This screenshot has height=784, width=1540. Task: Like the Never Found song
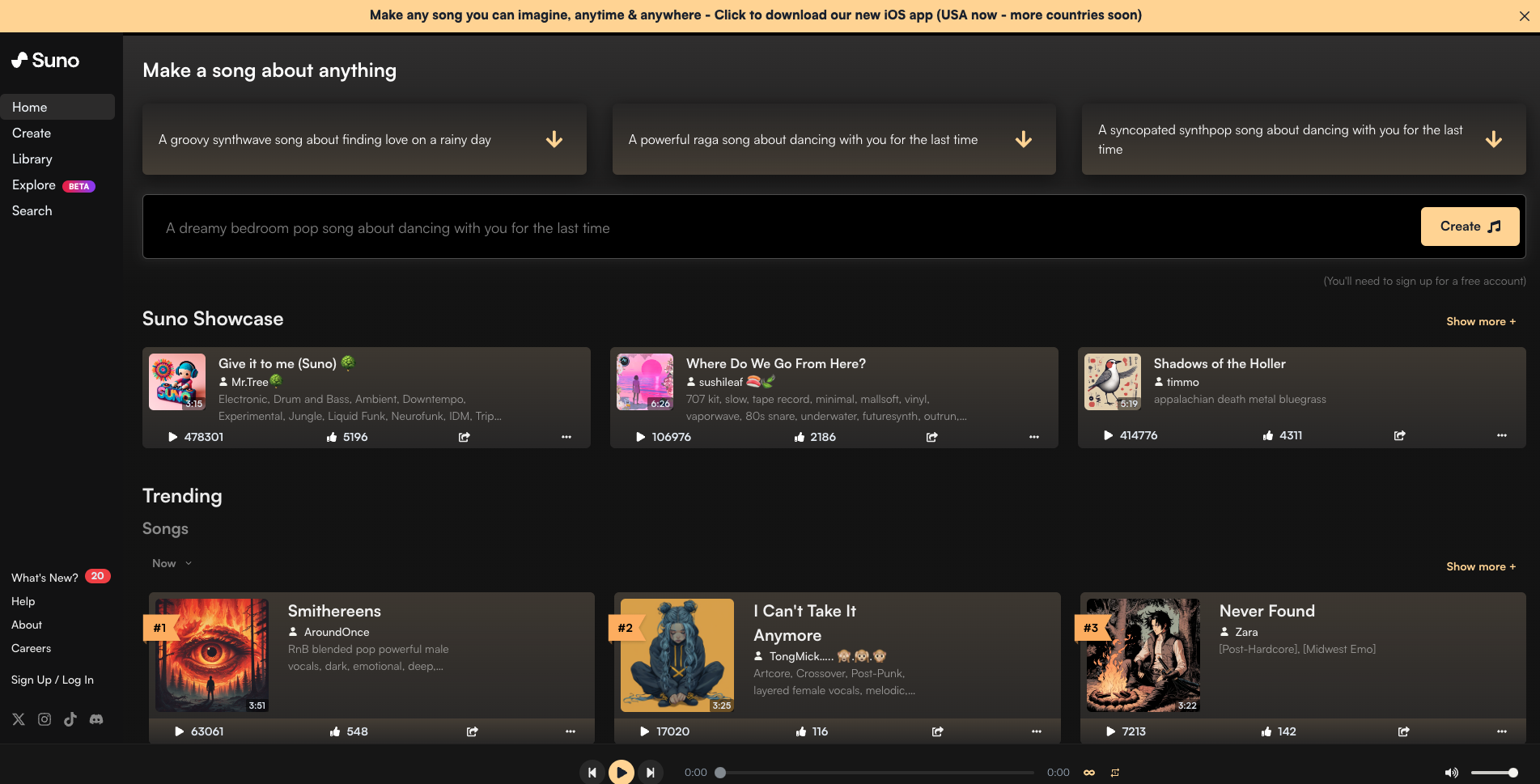click(x=1266, y=731)
